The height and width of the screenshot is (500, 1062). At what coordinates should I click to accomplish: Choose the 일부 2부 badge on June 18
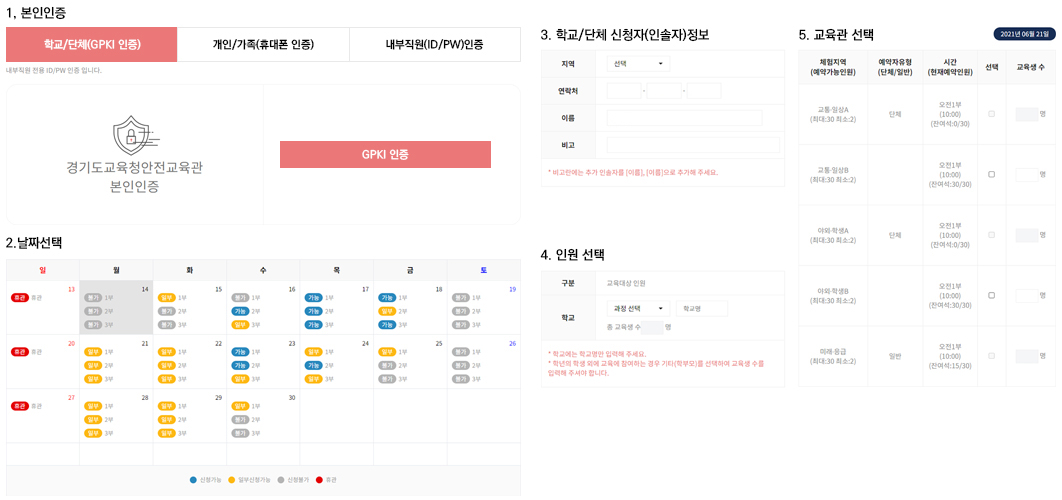pyautogui.click(x=387, y=312)
